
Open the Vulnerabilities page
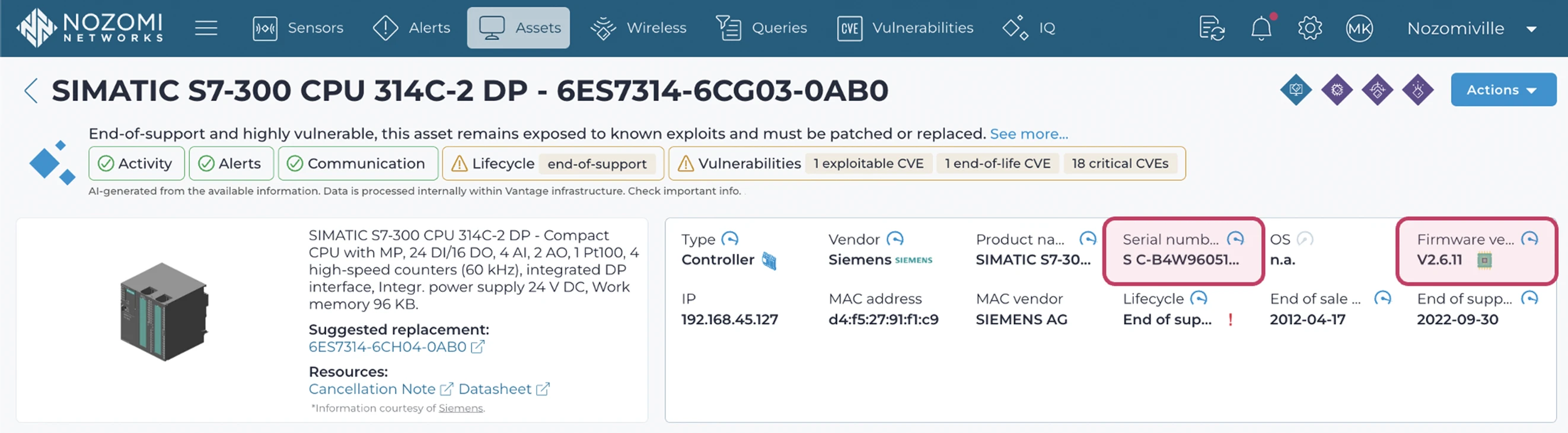pos(906,28)
